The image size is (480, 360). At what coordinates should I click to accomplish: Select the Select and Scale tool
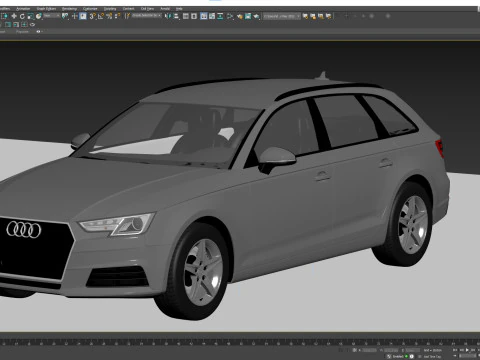pos(30,16)
